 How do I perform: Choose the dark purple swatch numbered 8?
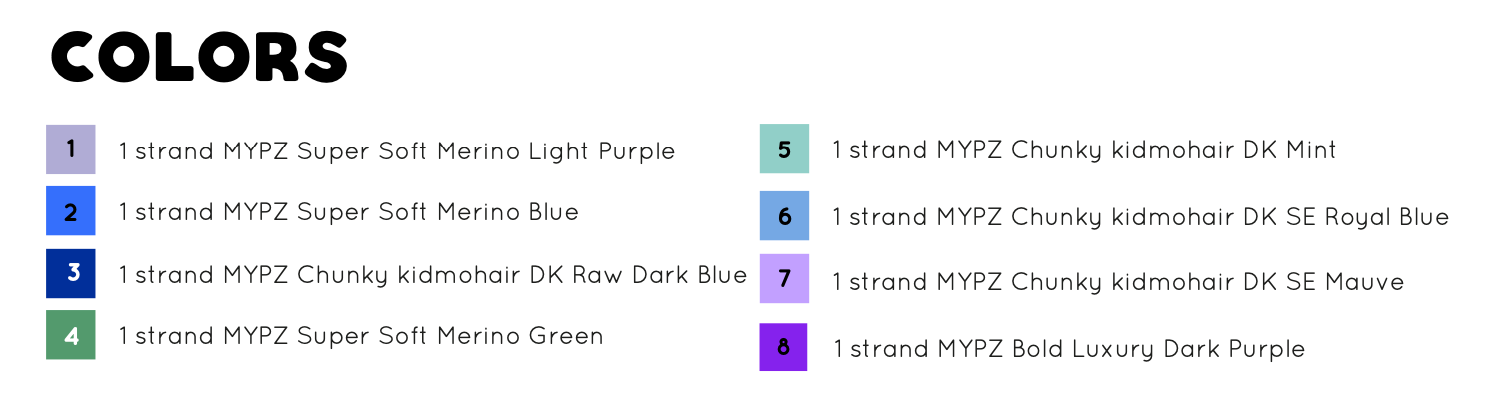(783, 347)
